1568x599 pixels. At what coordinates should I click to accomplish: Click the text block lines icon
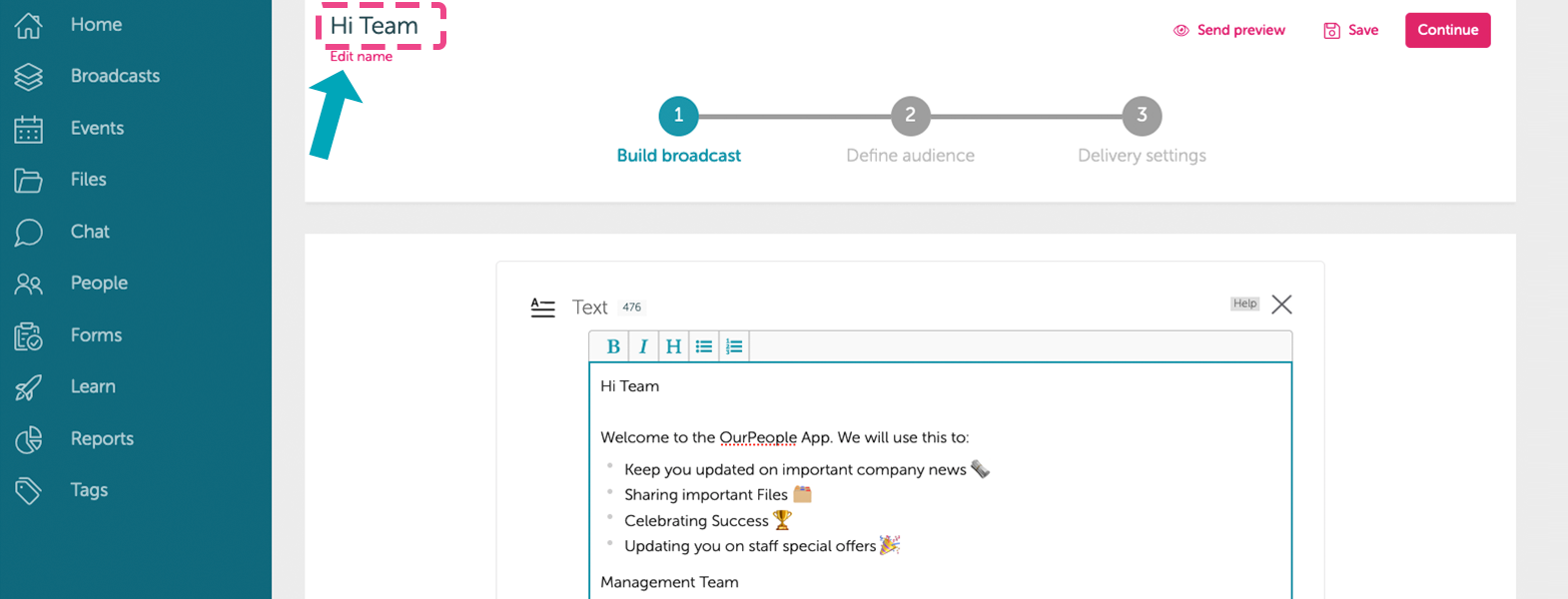[542, 307]
